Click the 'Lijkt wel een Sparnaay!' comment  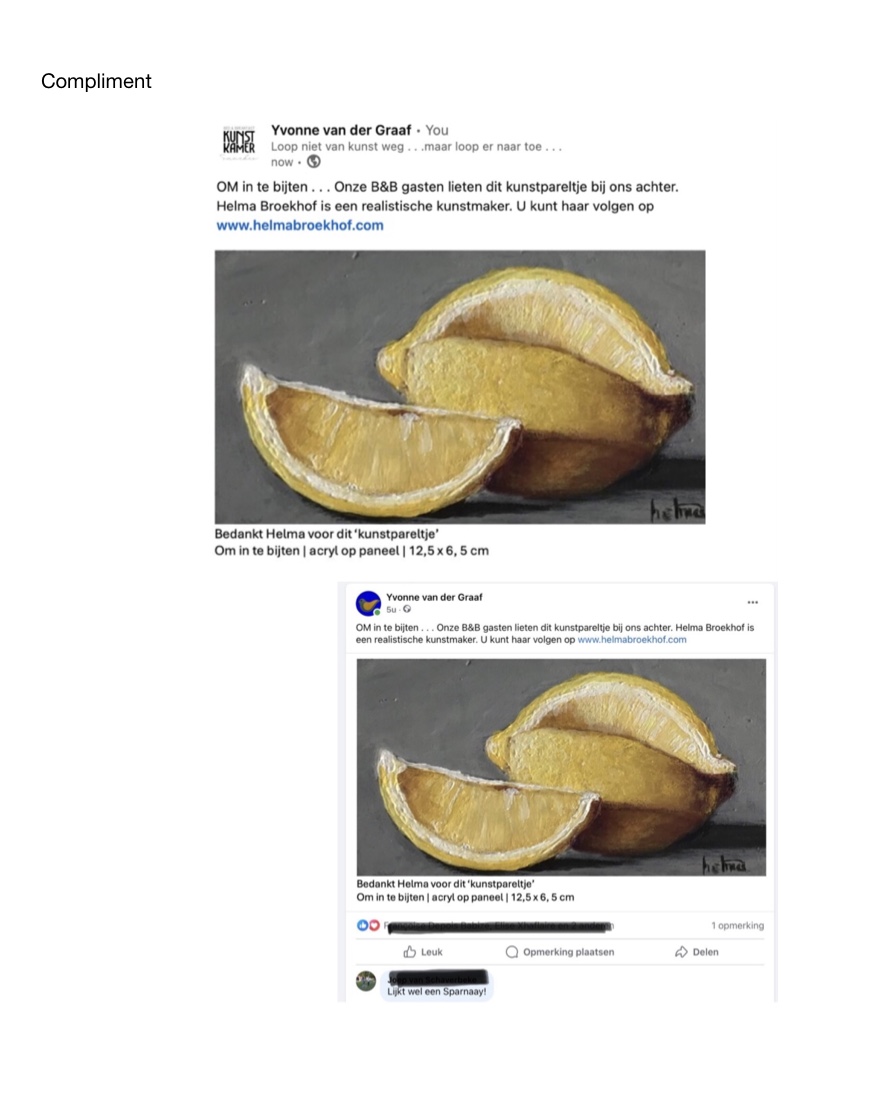(437, 992)
